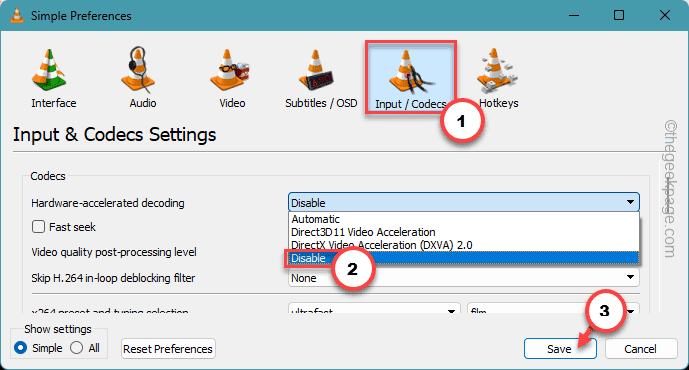Minimize the Simple Preferences window
Image resolution: width=689 pixels, height=370 pixels.
[x=573, y=15]
